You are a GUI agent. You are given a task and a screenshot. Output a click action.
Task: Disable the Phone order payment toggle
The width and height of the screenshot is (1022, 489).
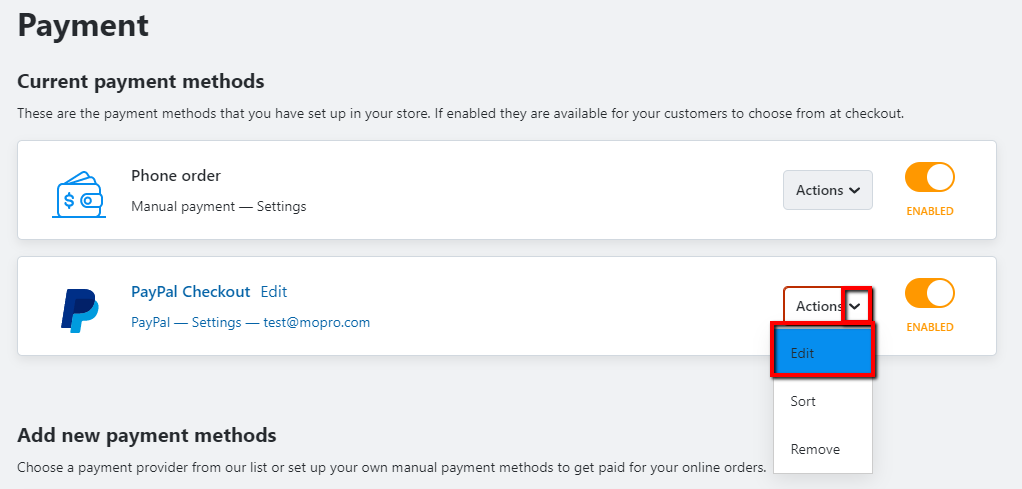(x=929, y=177)
